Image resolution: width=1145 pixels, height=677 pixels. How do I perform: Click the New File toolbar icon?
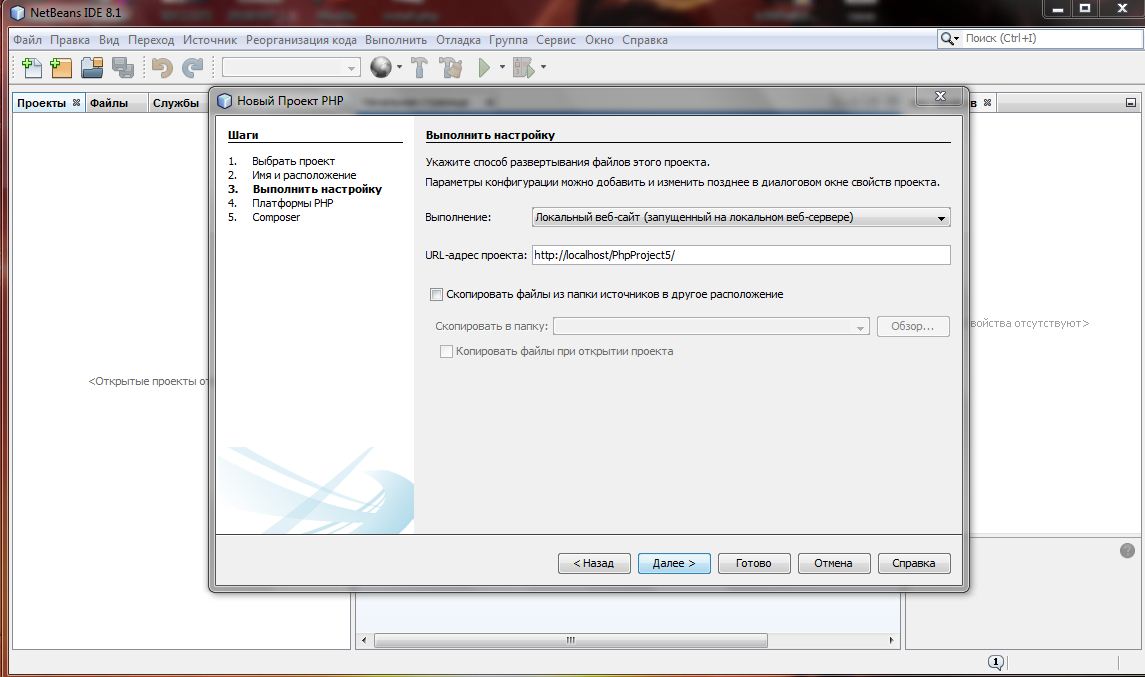(31, 68)
